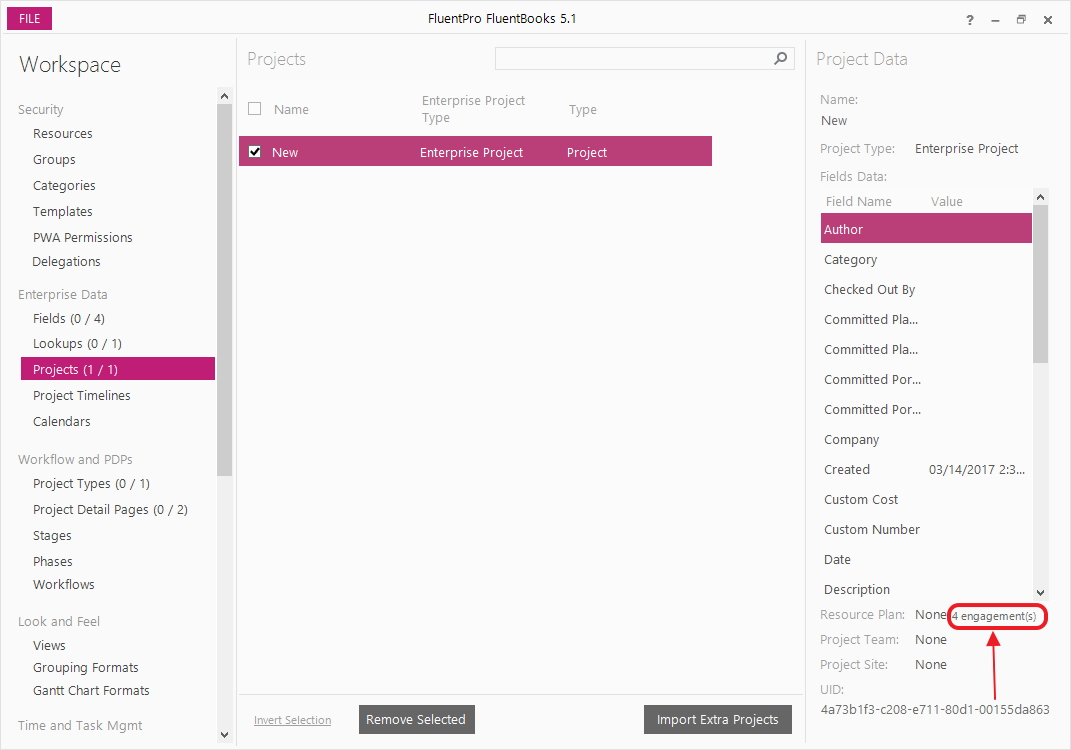The width and height of the screenshot is (1071, 750).
Task: Tick the select-all checkbox beside Name header
Action: [255, 109]
